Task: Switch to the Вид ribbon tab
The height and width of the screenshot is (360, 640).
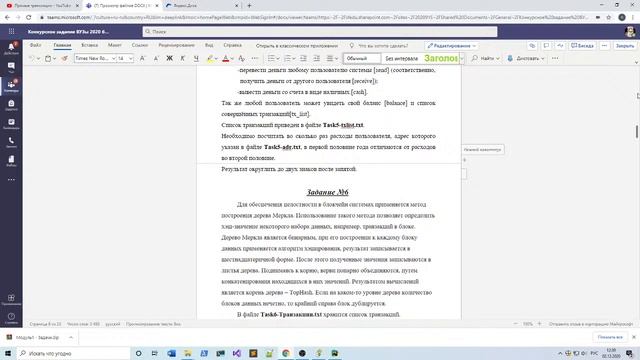Action: click(209, 45)
